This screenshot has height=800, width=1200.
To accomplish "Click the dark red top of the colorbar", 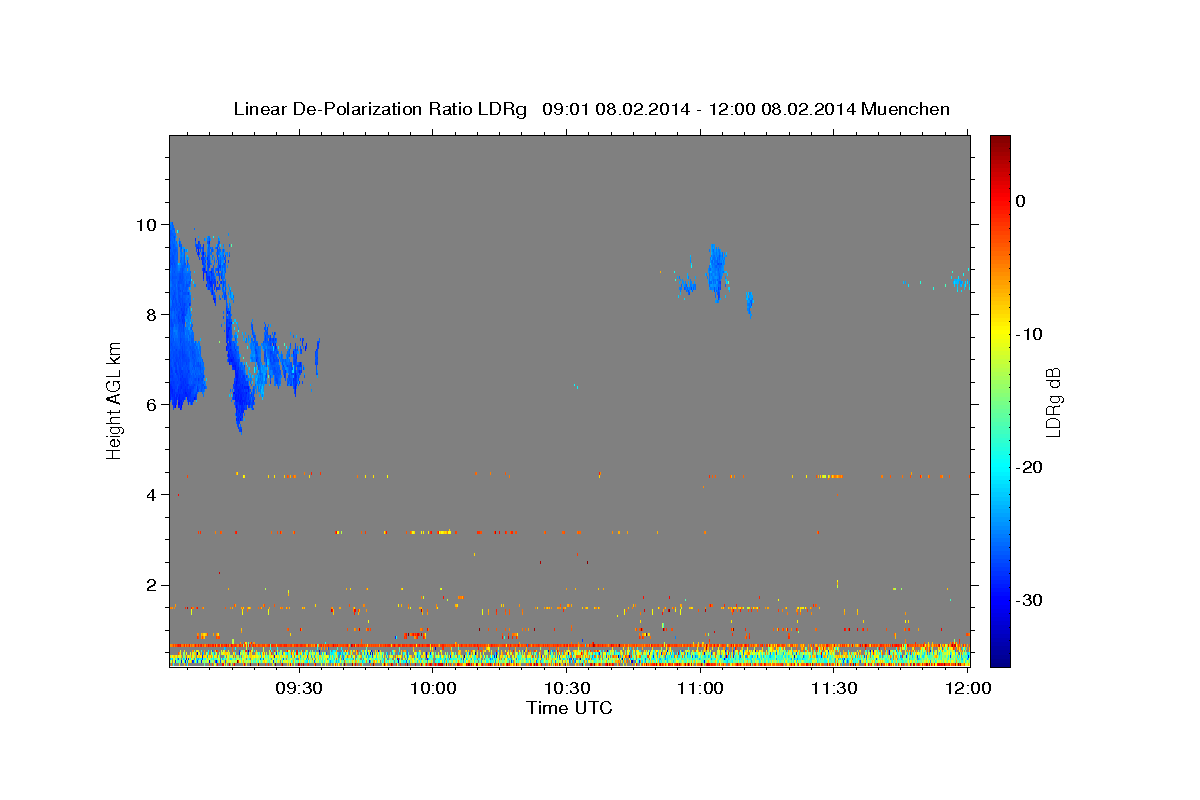I will pyautogui.click(x=1000, y=142).
